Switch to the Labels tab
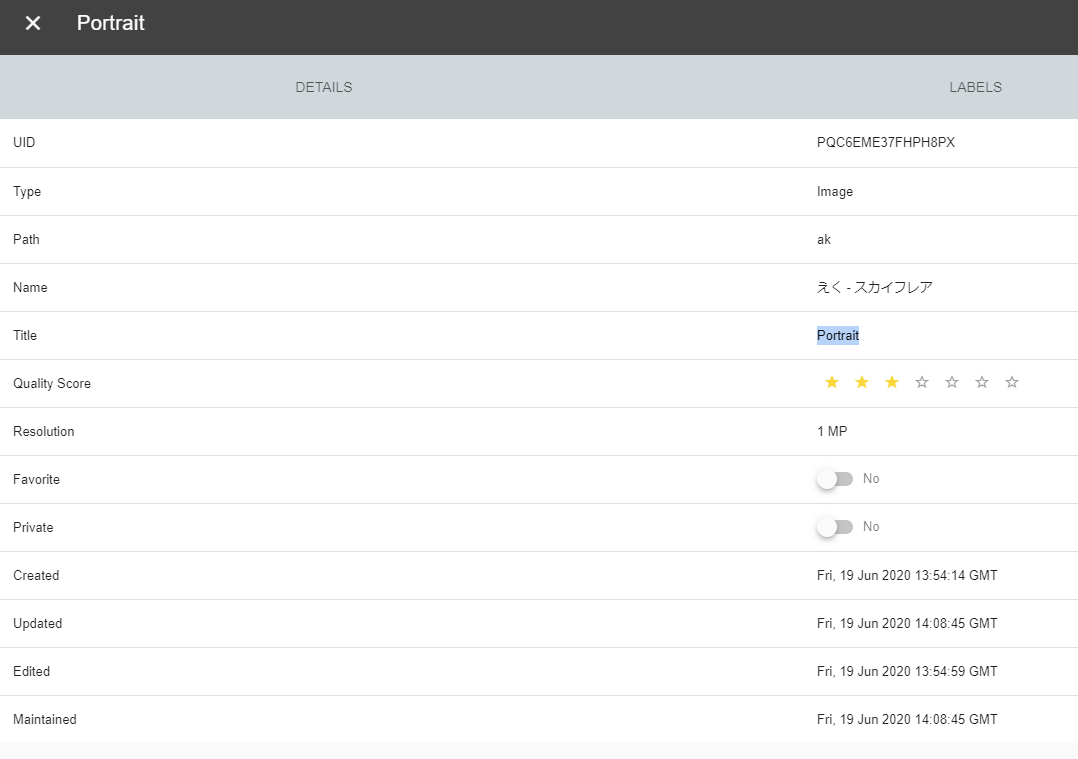 tap(975, 87)
